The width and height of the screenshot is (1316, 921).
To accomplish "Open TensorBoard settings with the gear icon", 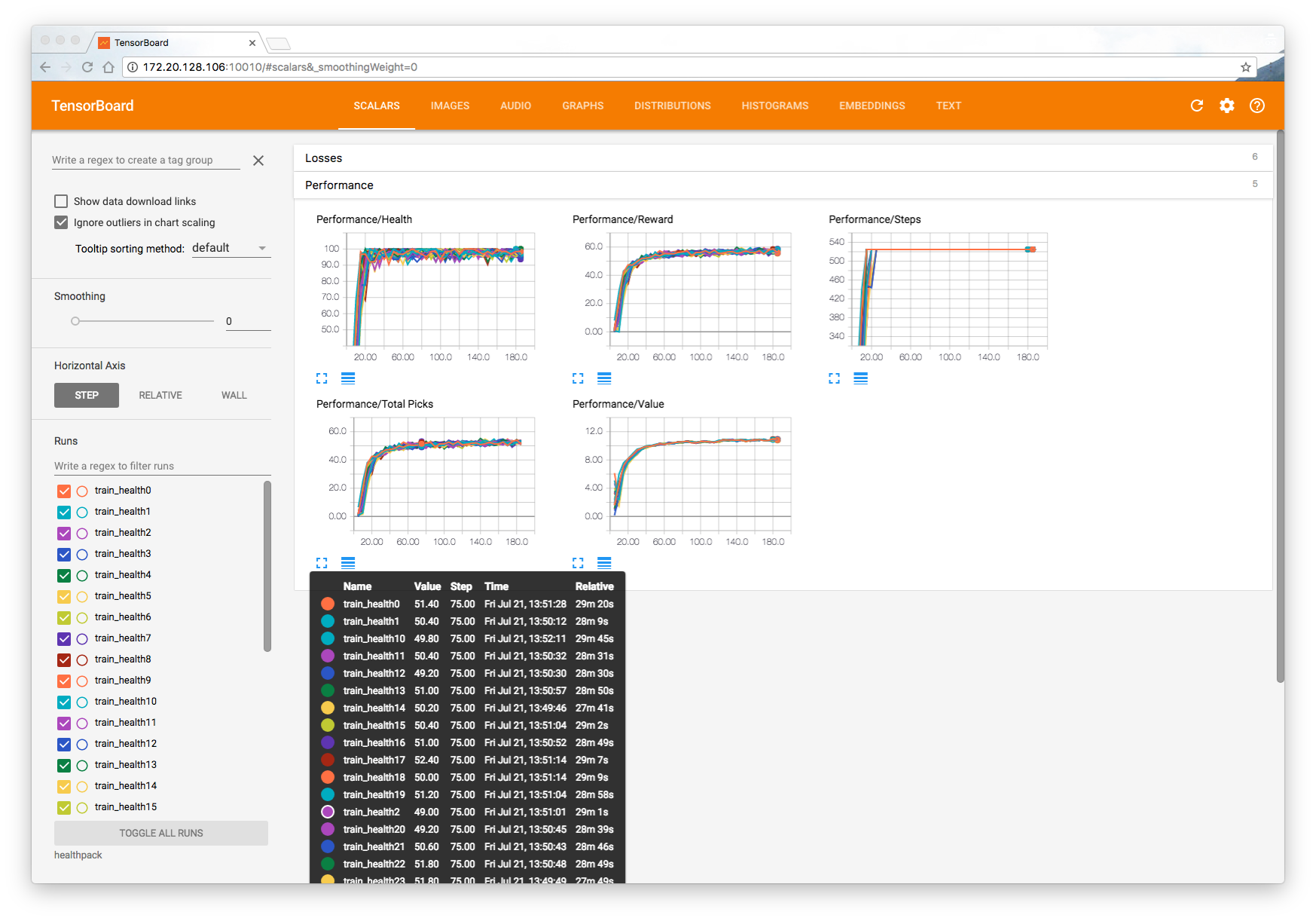I will pyautogui.click(x=1226, y=106).
